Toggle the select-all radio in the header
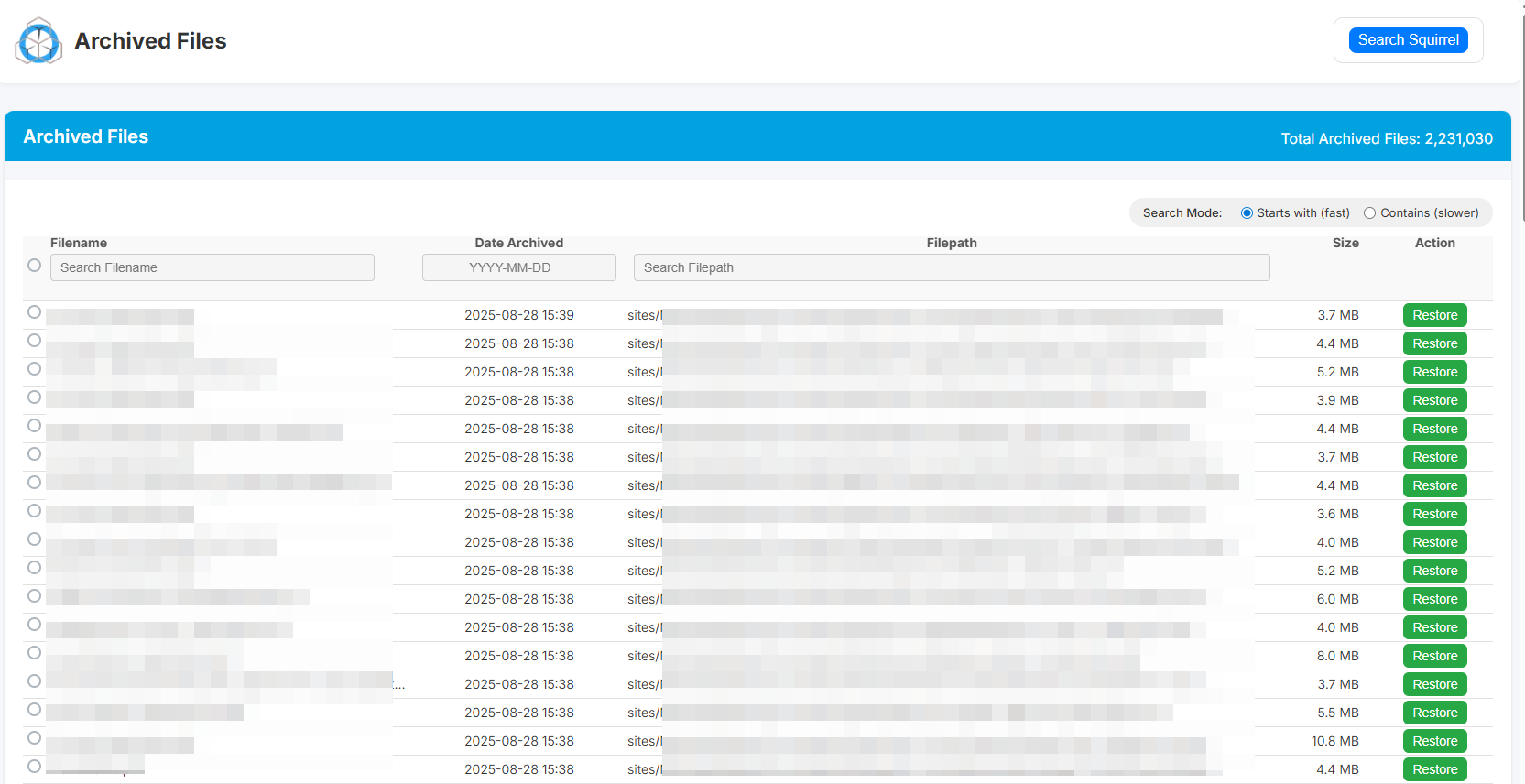 tap(35, 266)
